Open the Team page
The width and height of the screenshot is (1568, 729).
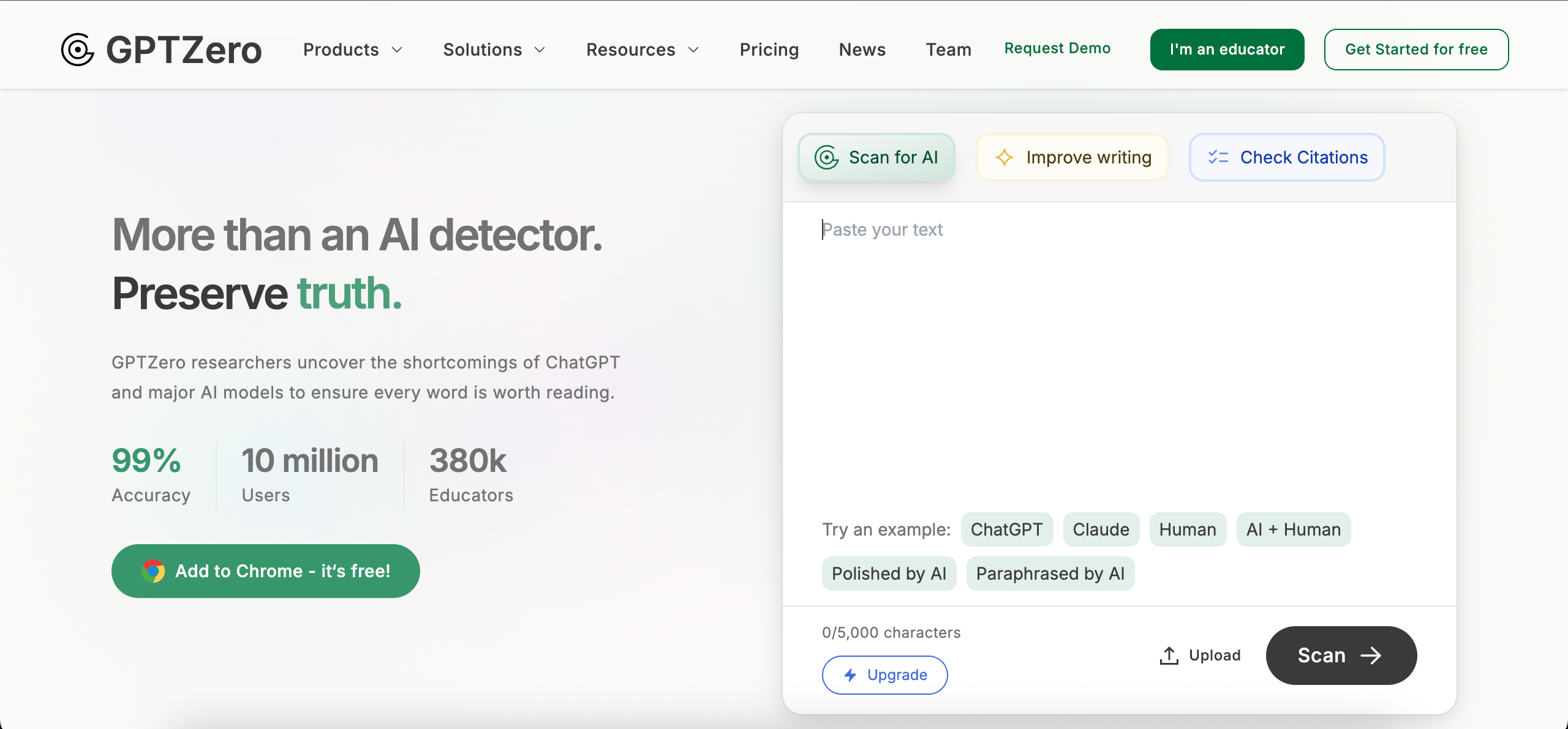pos(949,50)
